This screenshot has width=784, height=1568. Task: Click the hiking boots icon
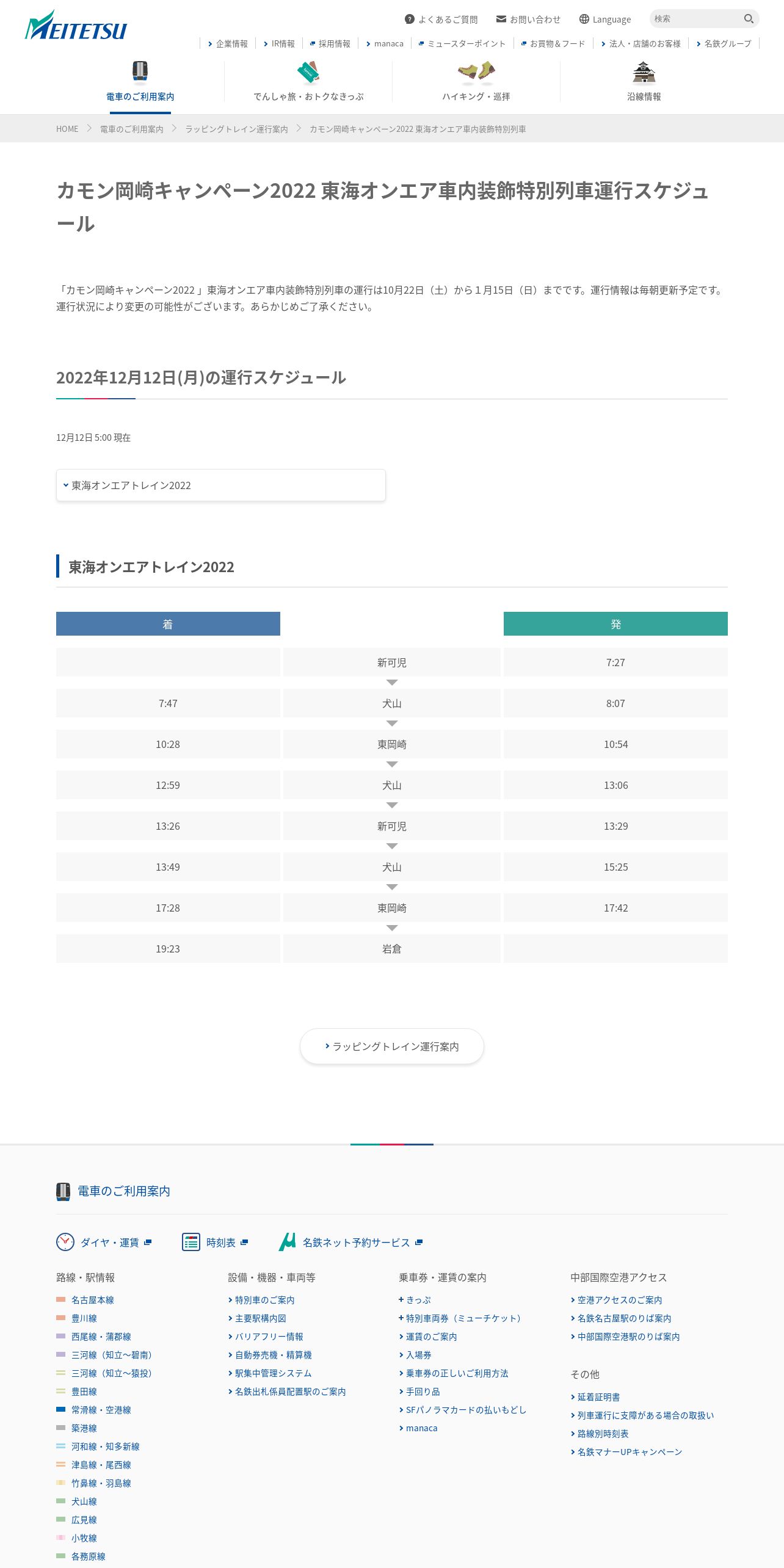tap(476, 72)
